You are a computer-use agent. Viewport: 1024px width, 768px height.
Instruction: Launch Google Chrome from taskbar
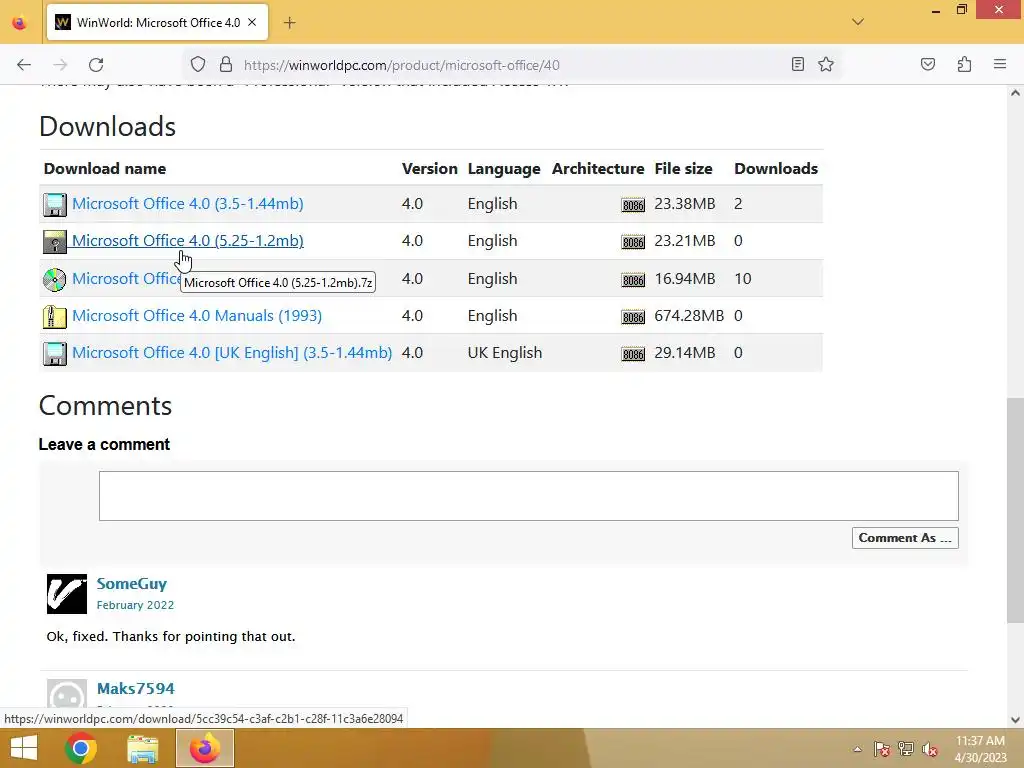(x=81, y=748)
